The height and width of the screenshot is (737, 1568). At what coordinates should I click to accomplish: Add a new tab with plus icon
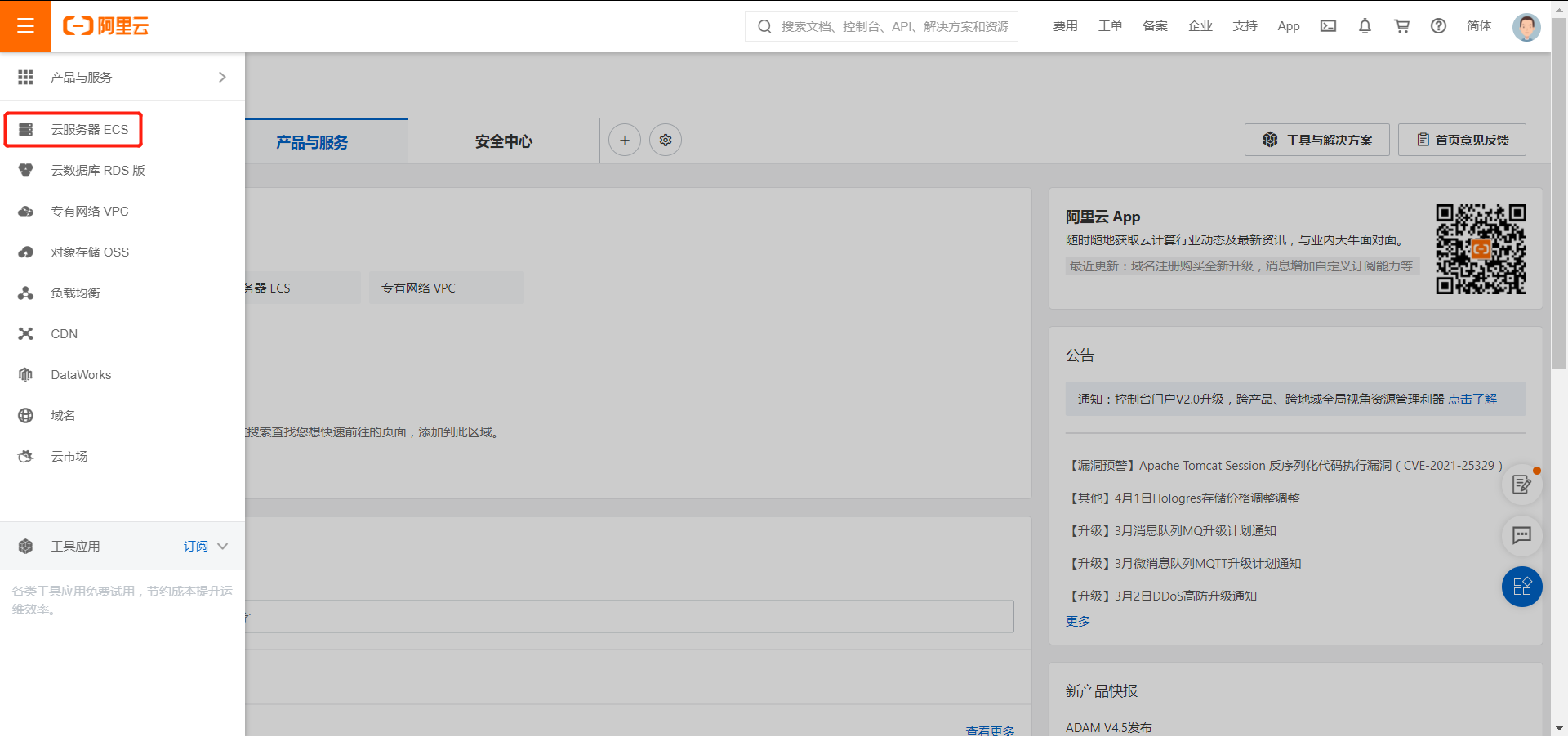625,141
